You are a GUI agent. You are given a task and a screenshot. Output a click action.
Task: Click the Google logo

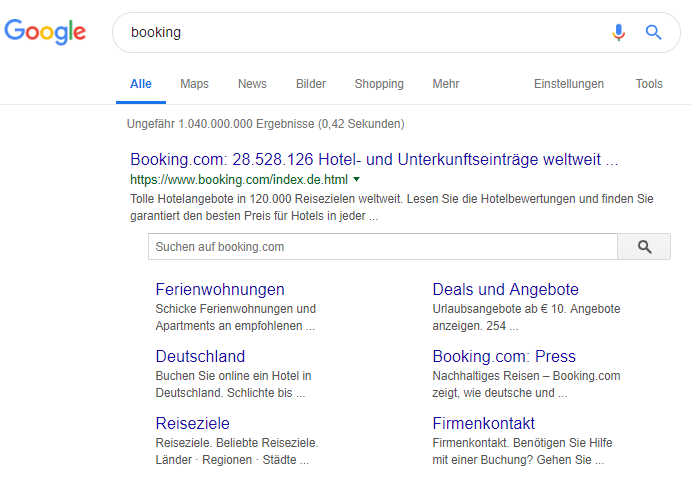(45, 31)
